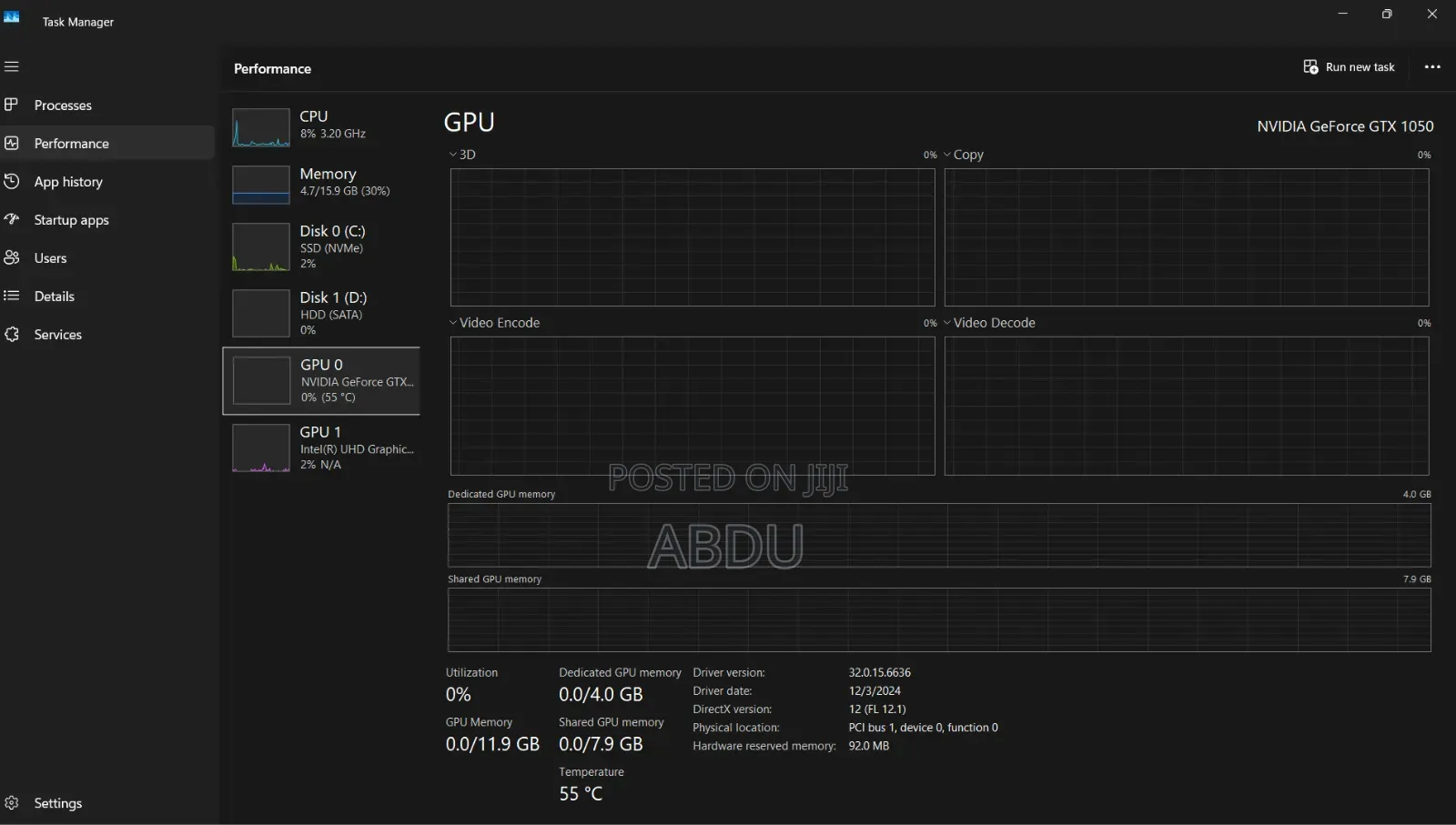Click the Shared GPU memory graph
1456x825 pixels.
939,619
